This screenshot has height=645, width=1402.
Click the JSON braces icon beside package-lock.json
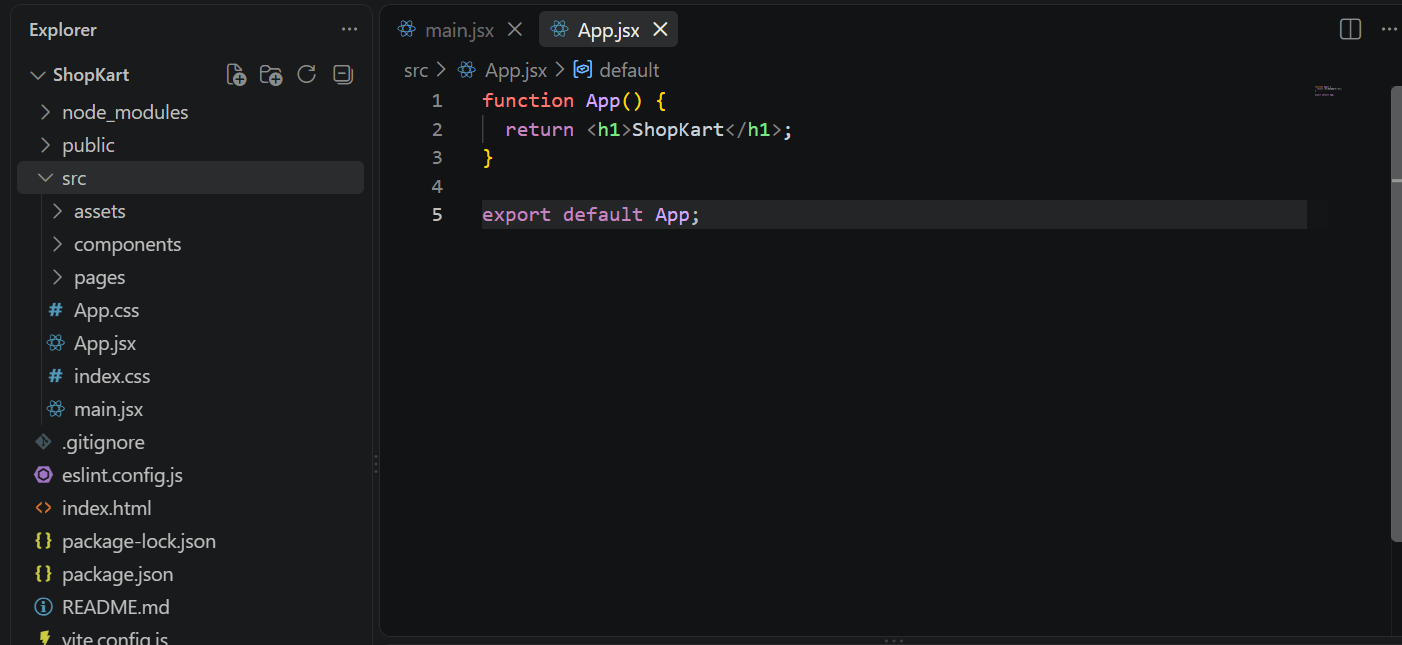click(x=43, y=541)
